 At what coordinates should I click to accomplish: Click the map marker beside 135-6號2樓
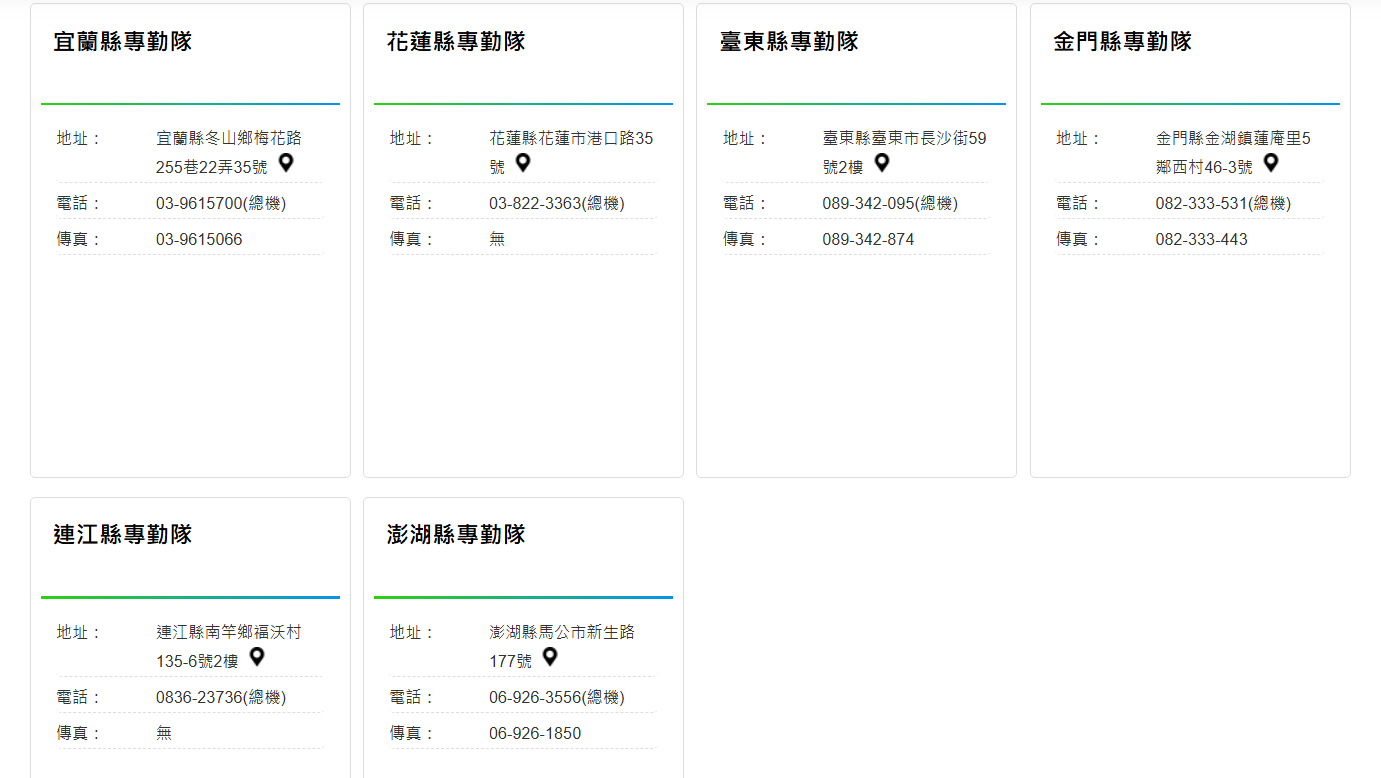257,657
